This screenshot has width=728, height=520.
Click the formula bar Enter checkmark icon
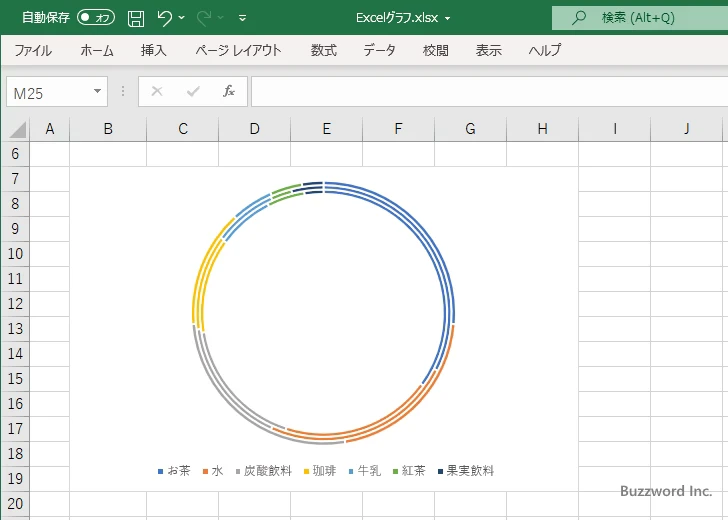pos(193,91)
